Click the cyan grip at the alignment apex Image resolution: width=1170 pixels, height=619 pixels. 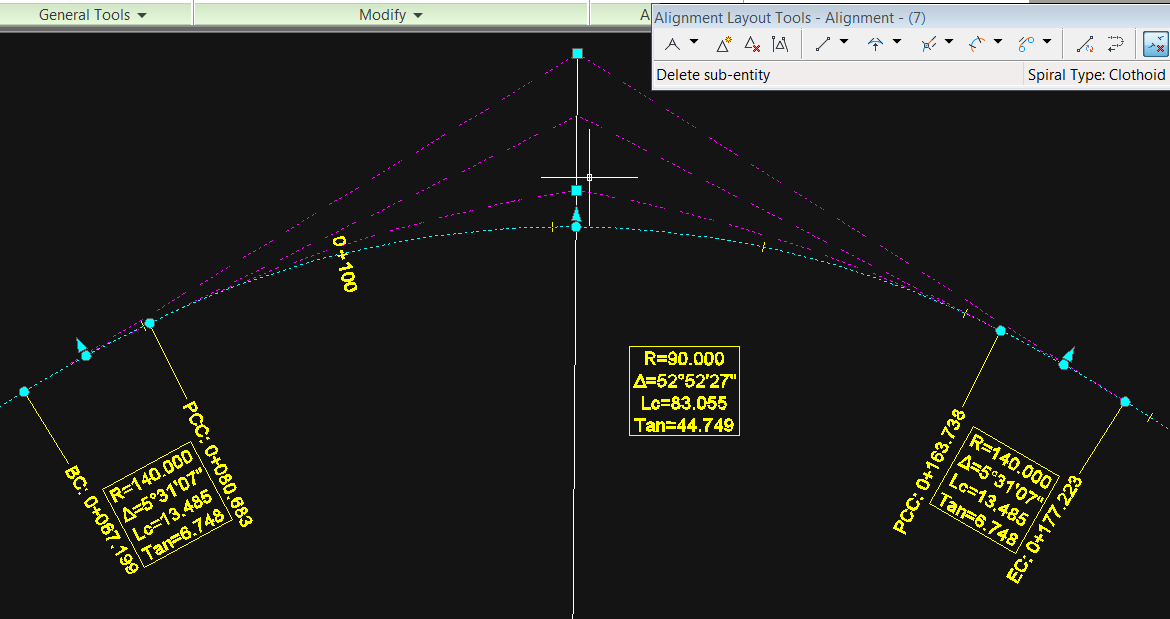click(x=575, y=226)
